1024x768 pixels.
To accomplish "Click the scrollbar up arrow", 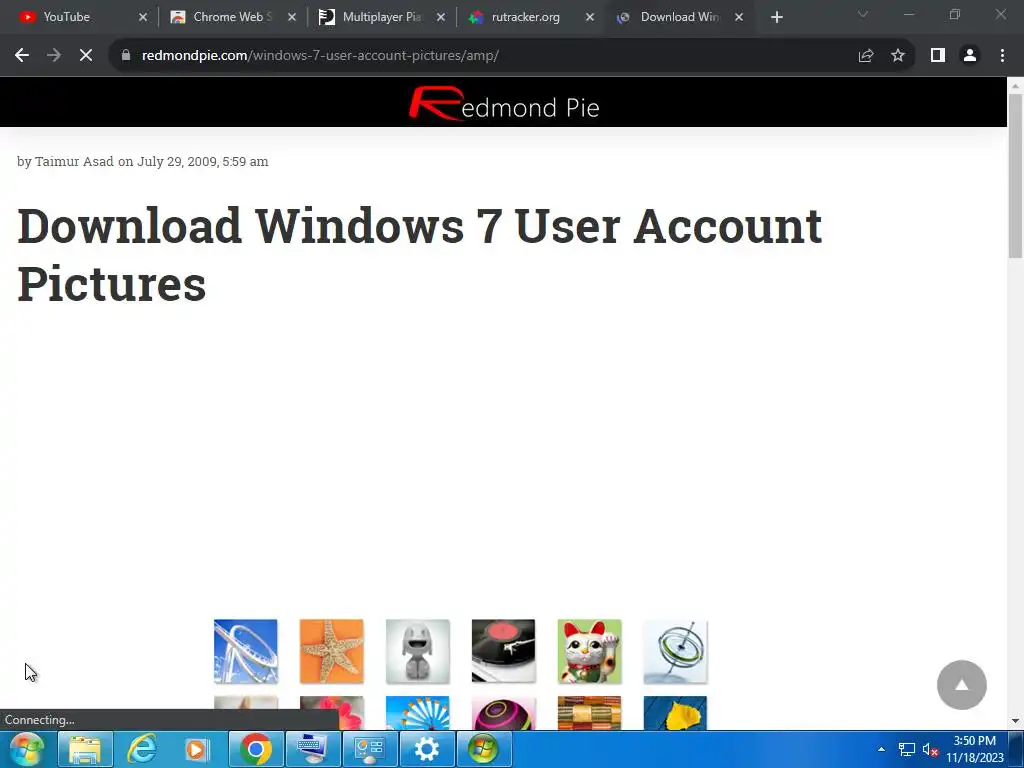I will click(x=1016, y=86).
